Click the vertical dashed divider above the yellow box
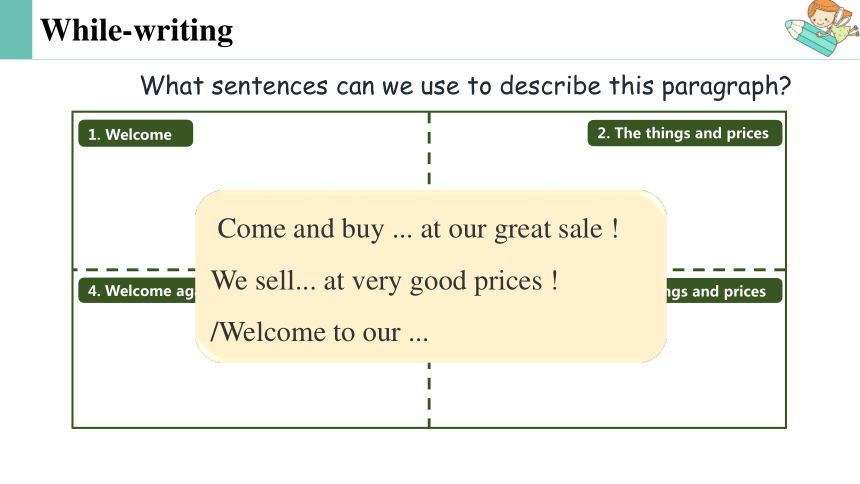Screen dimensions: 860x484 [x=429, y=150]
